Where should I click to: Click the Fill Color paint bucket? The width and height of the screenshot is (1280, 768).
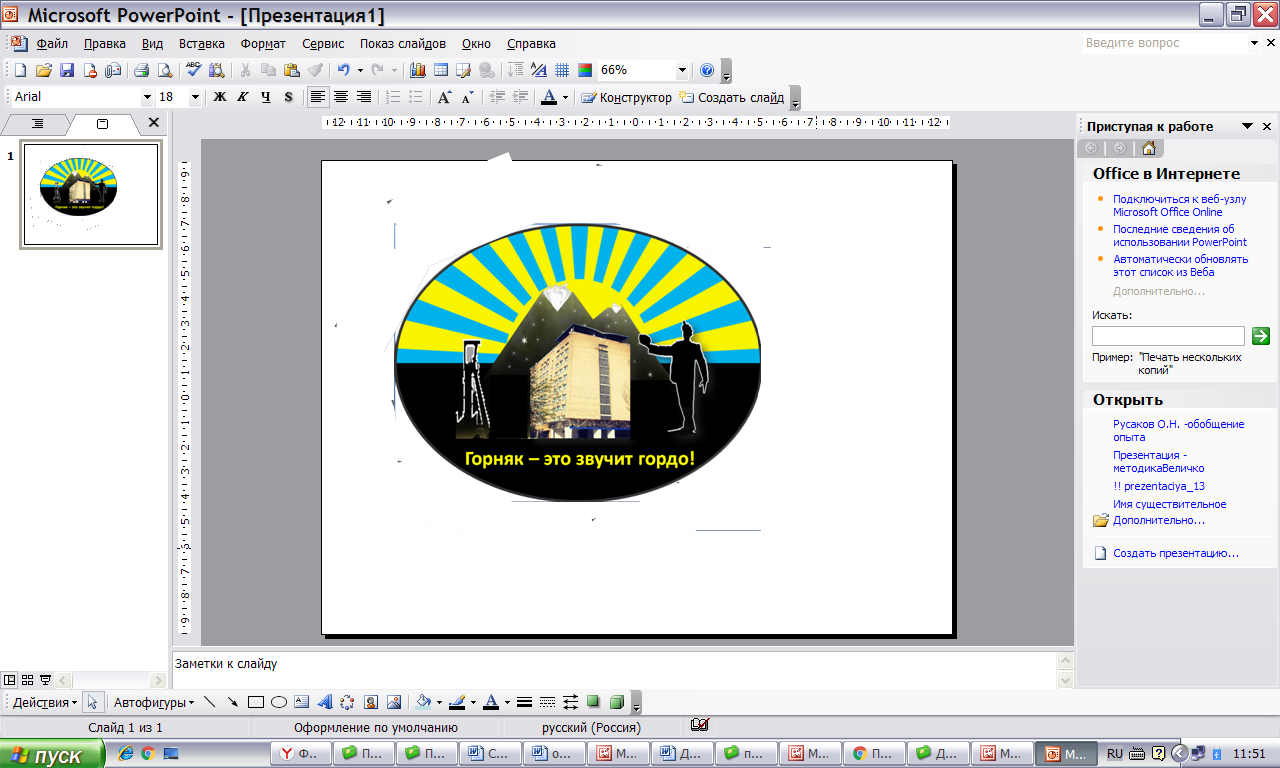[423, 702]
